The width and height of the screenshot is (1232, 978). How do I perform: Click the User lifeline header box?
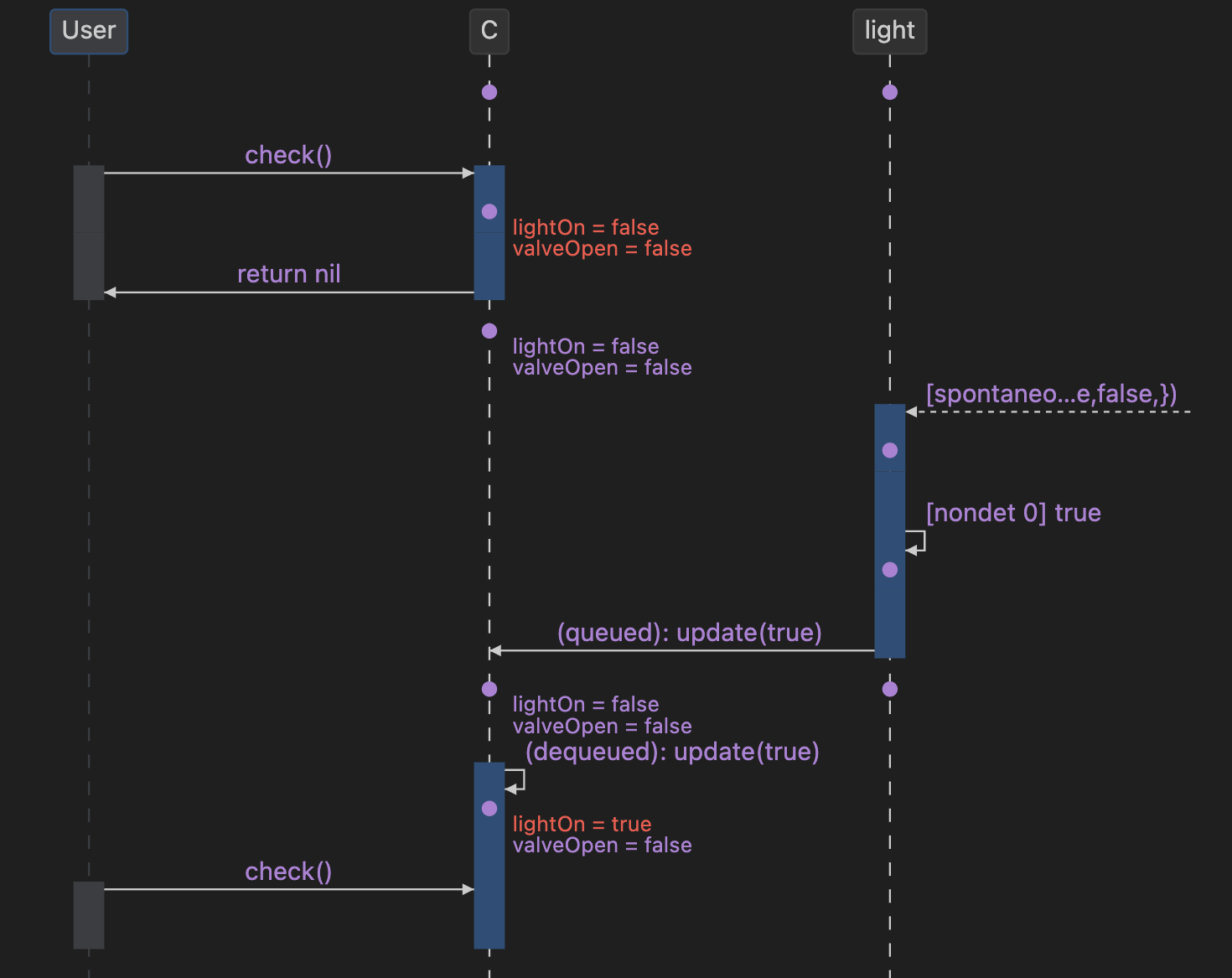tap(89, 31)
